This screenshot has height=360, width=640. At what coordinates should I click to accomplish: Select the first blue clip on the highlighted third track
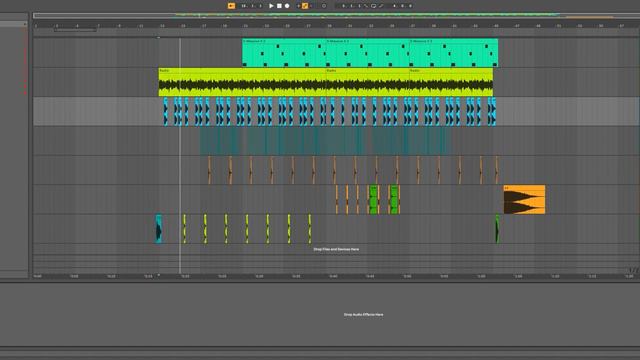click(x=166, y=111)
